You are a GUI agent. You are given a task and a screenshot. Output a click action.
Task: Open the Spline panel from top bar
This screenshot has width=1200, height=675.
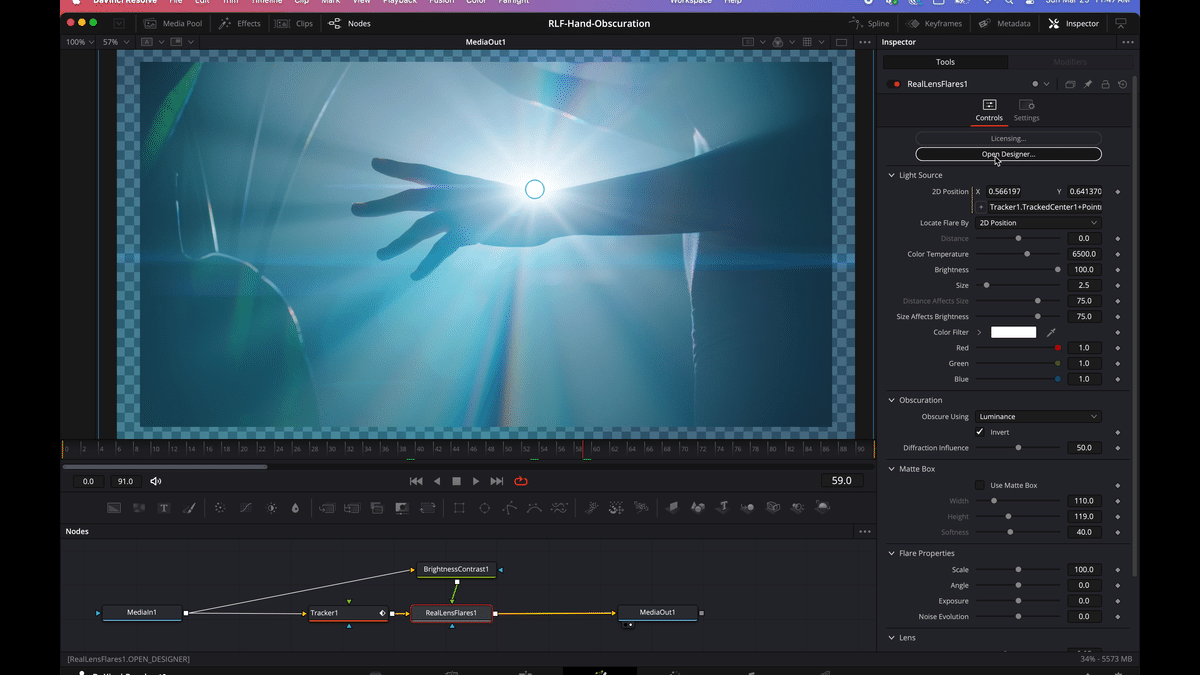pyautogui.click(x=868, y=23)
